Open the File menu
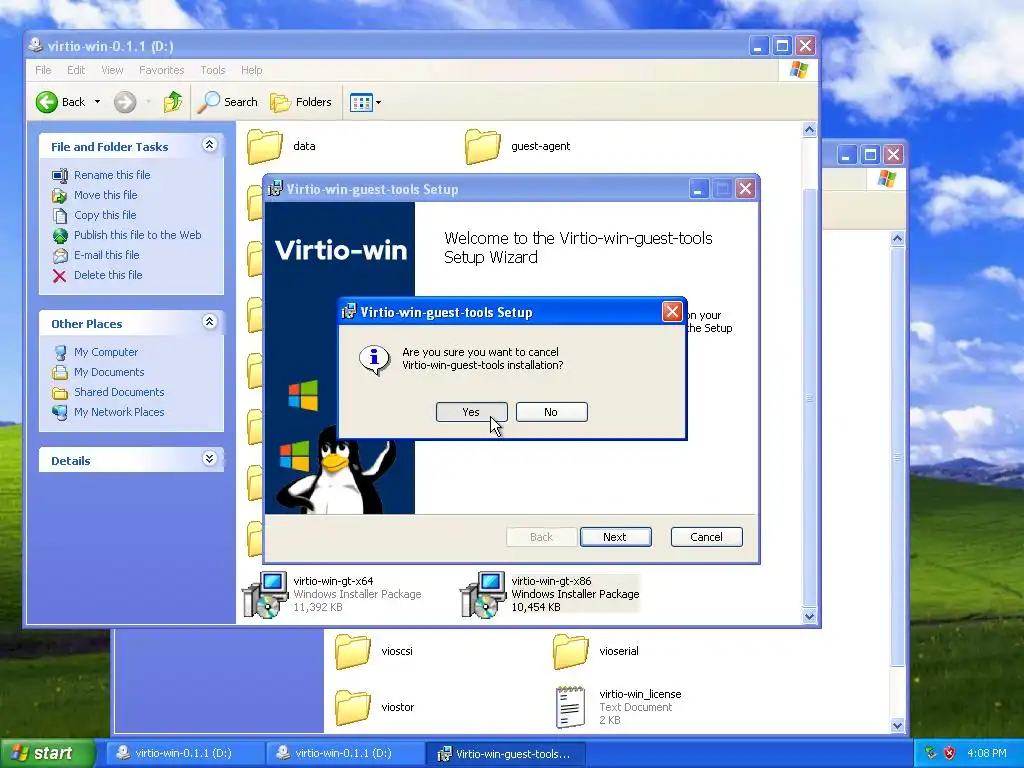Screen dimensions: 1024x768 point(43,70)
